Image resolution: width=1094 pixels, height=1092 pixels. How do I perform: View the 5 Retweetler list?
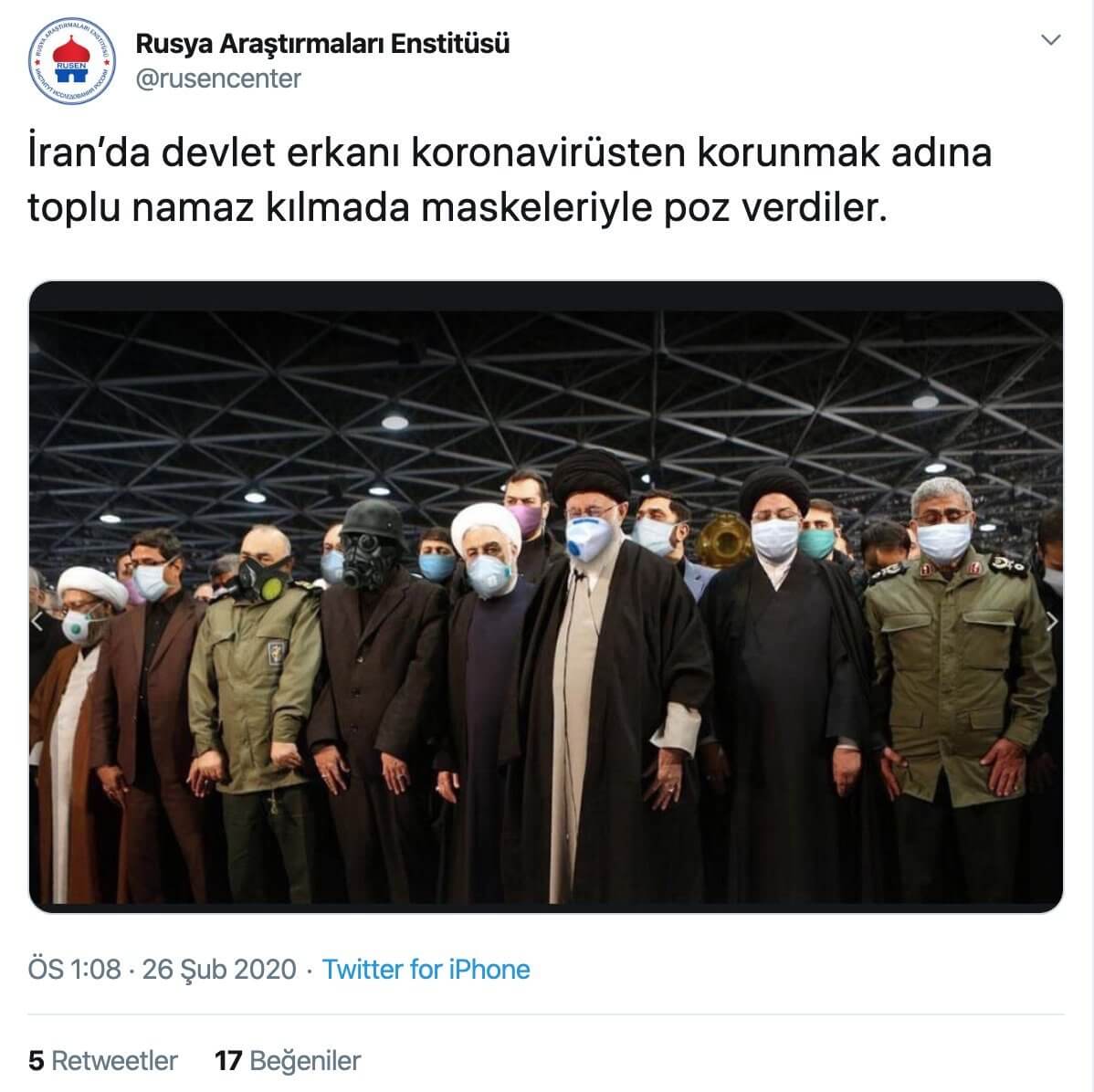click(x=102, y=1061)
